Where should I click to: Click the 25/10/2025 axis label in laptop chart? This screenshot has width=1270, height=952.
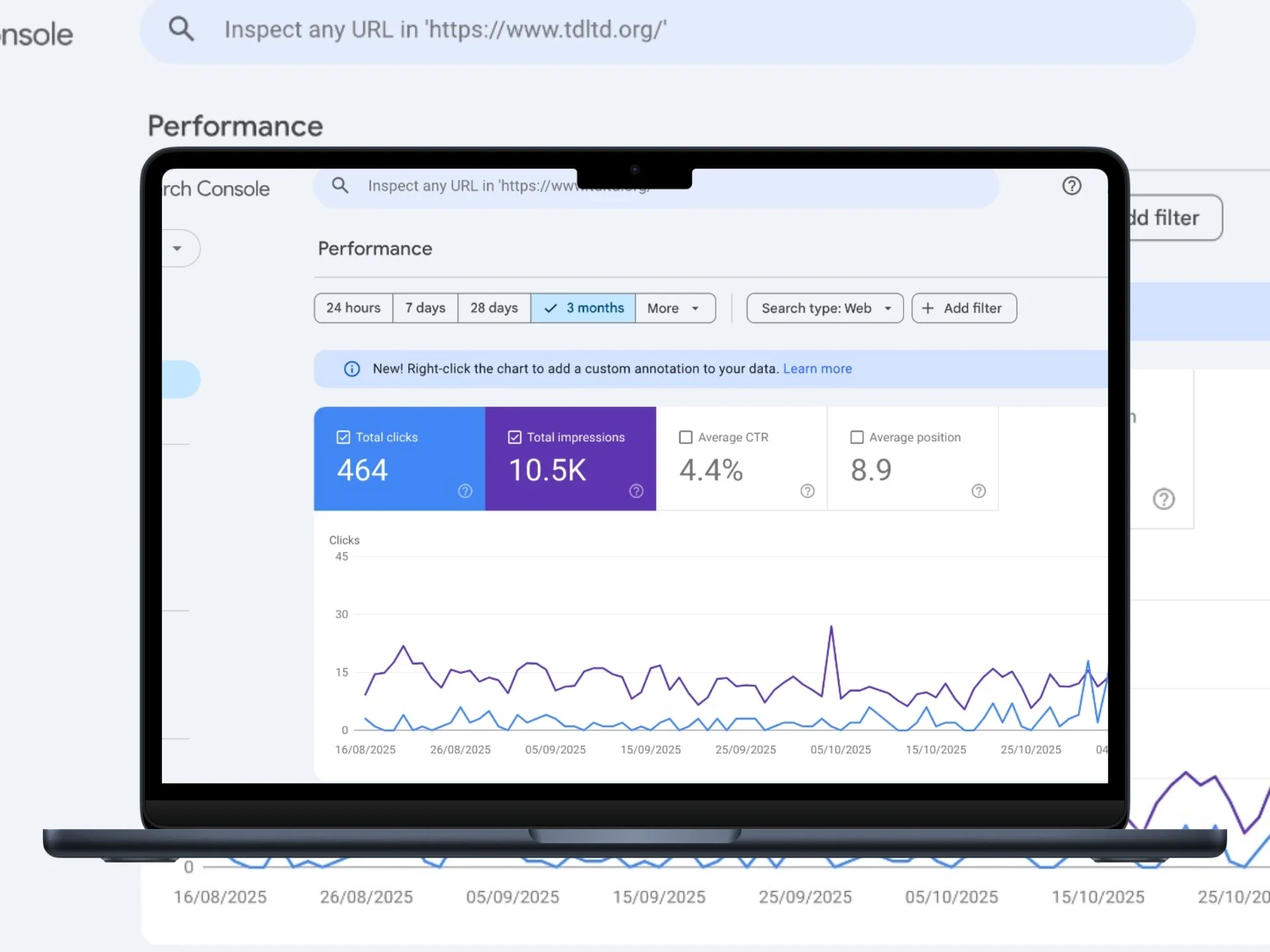[1031, 750]
